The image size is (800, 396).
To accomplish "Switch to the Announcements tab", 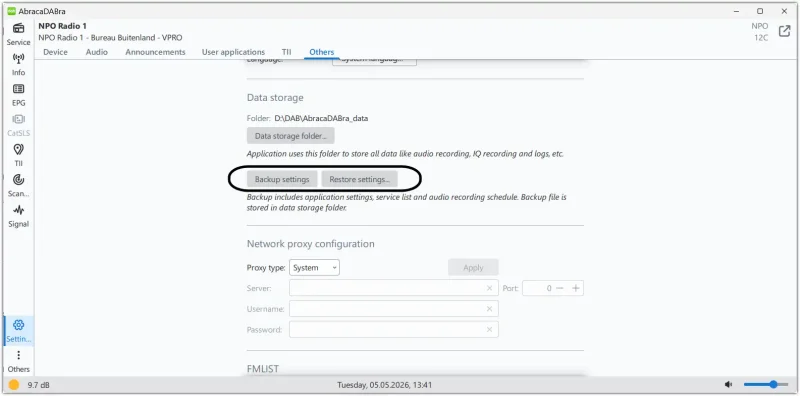I will point(155,52).
